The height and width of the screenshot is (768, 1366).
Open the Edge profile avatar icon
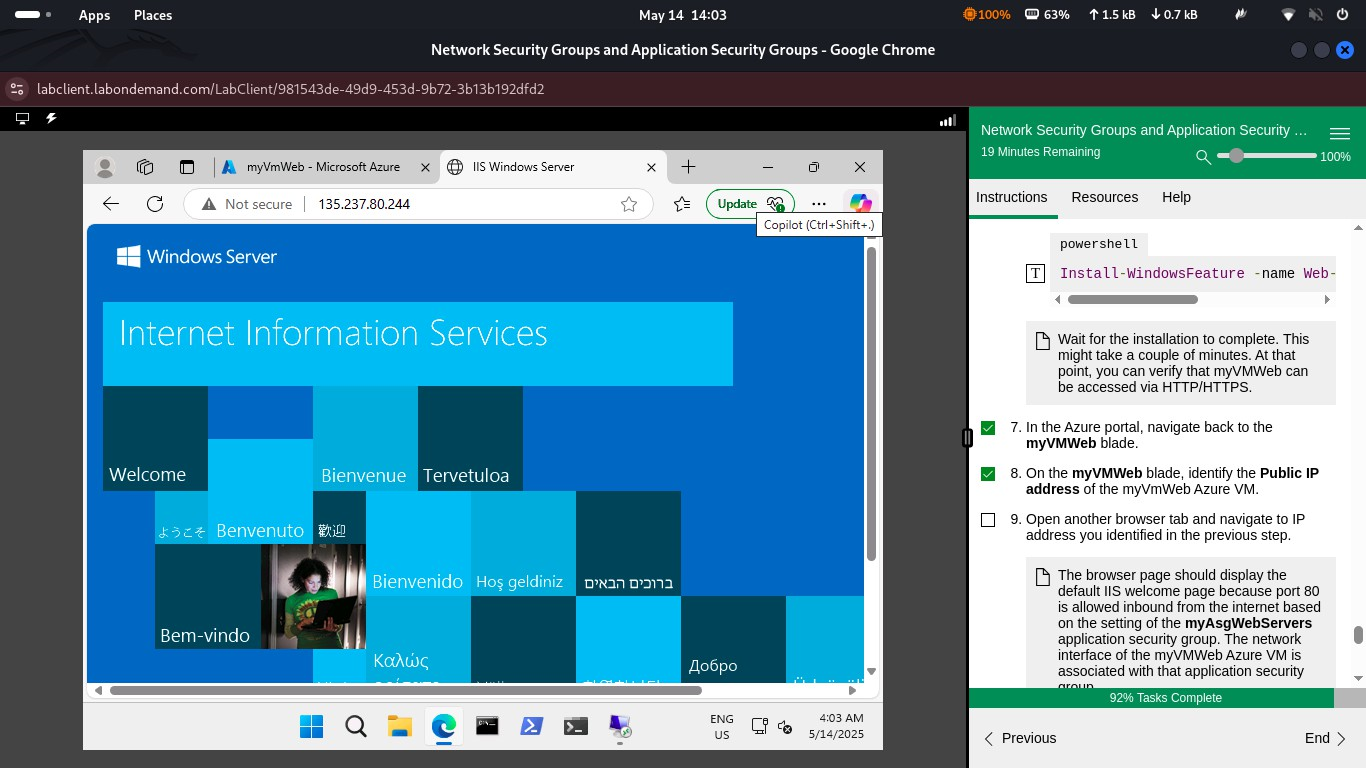pyautogui.click(x=104, y=167)
